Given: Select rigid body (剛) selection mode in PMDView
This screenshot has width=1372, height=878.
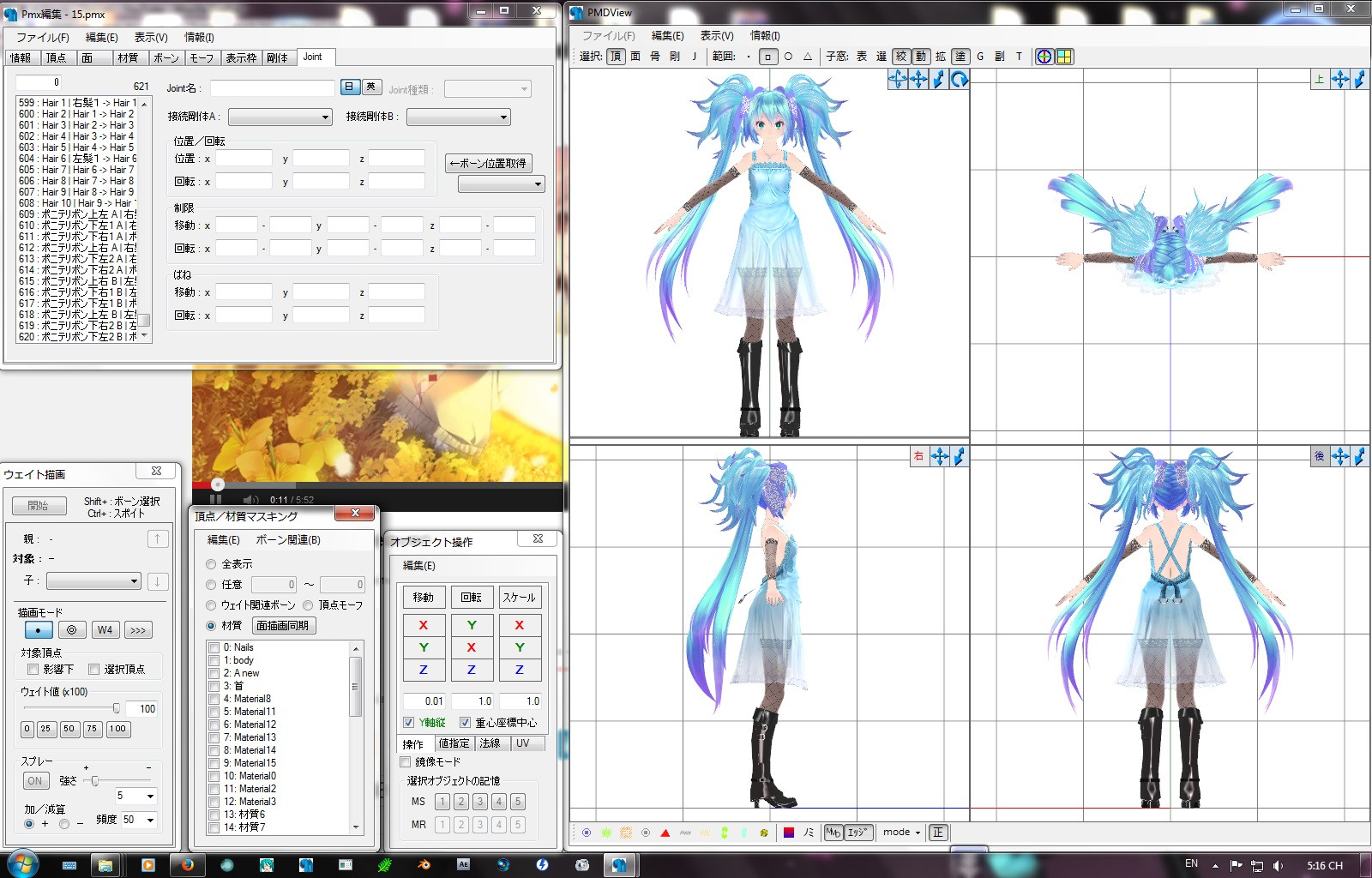Looking at the screenshot, I should 675,57.
